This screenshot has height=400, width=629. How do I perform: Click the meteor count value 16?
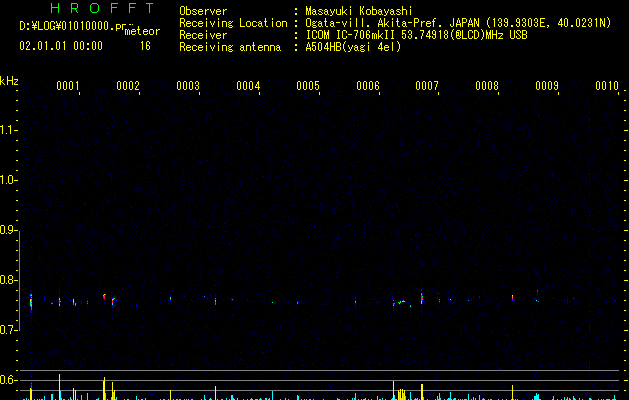(145, 46)
